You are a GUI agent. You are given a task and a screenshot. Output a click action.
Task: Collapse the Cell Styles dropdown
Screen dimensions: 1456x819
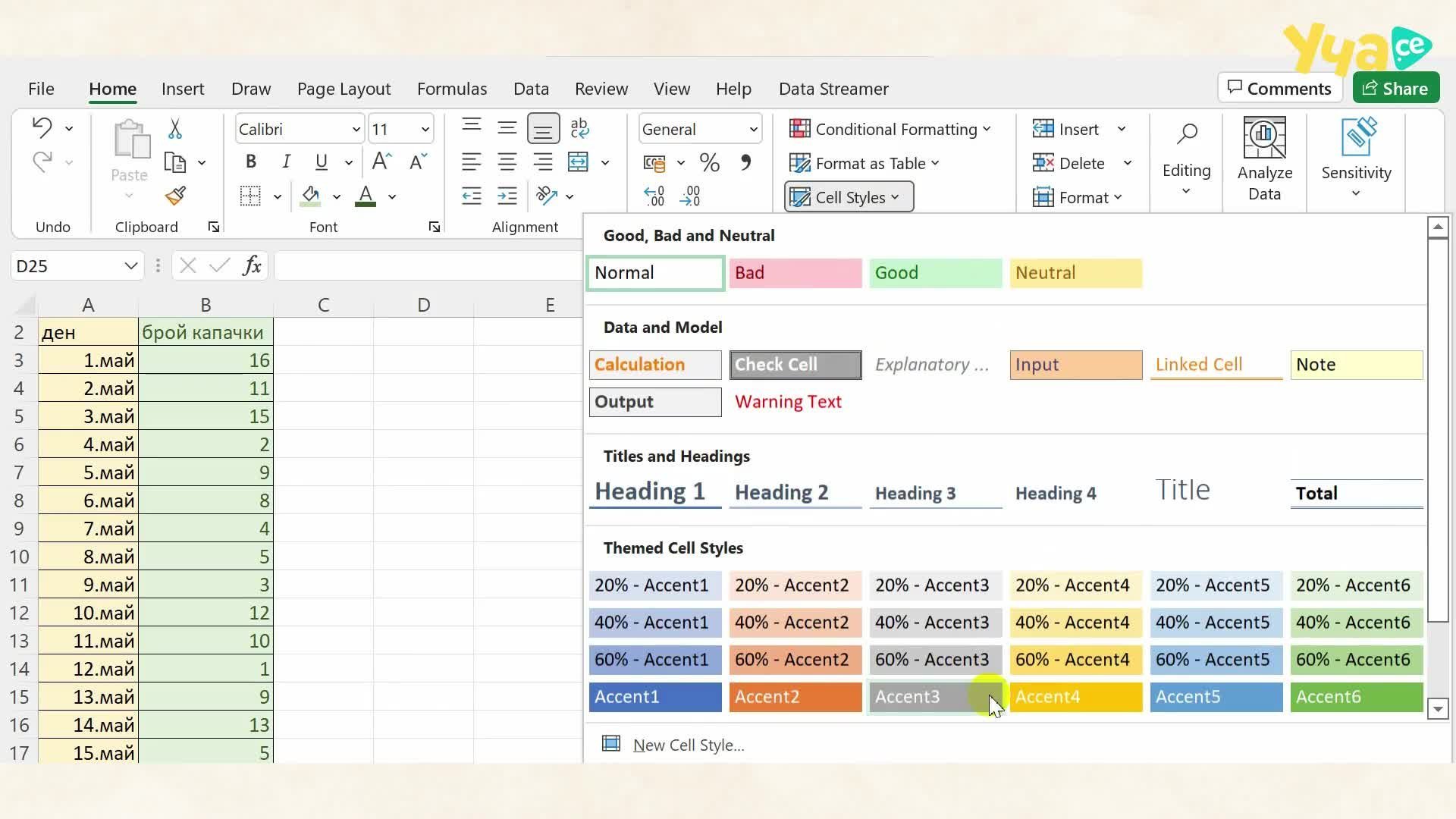[849, 197]
